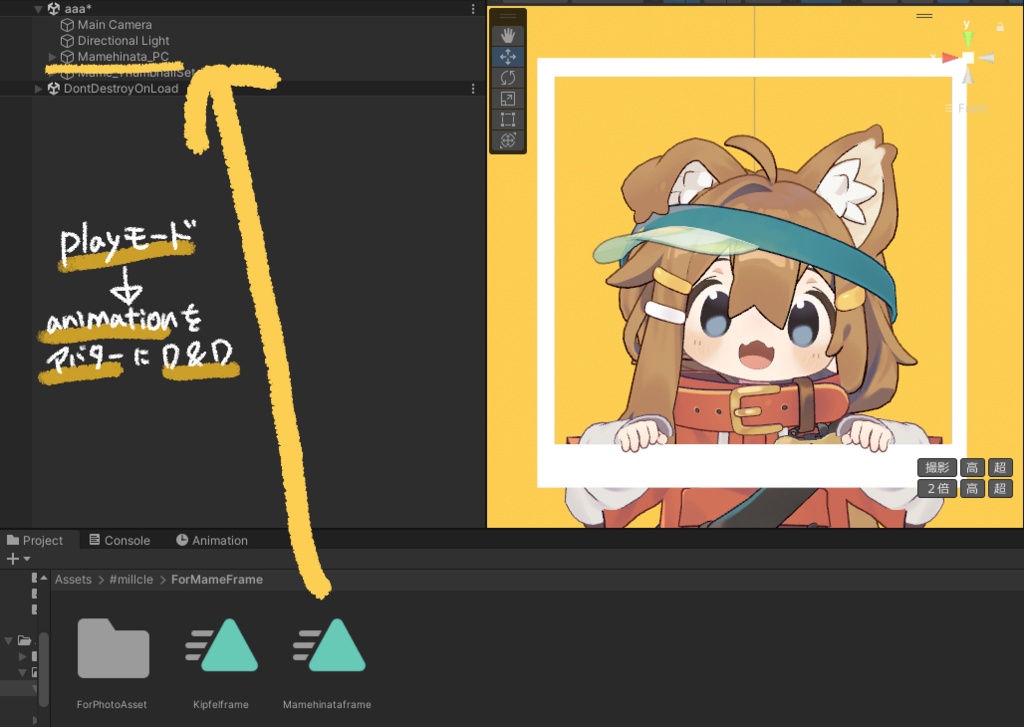Select DontDestroyOnLoad in the hierarchy
The height and width of the screenshot is (727, 1024).
click(121, 89)
